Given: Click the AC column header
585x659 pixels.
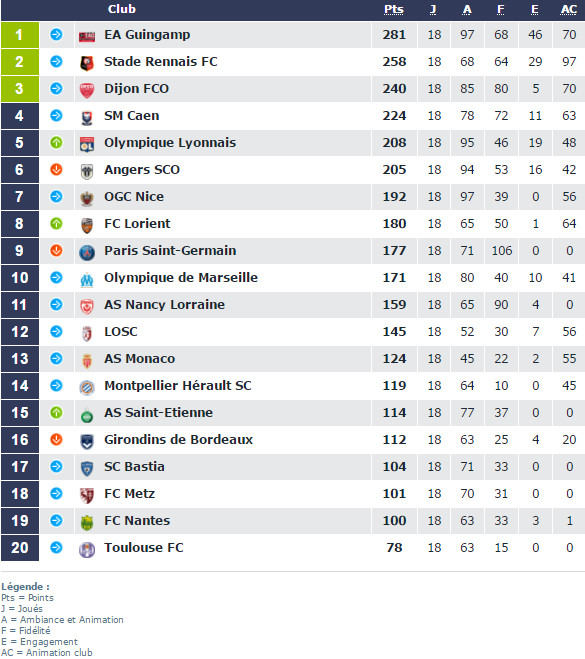Looking at the screenshot, I should coord(569,9).
